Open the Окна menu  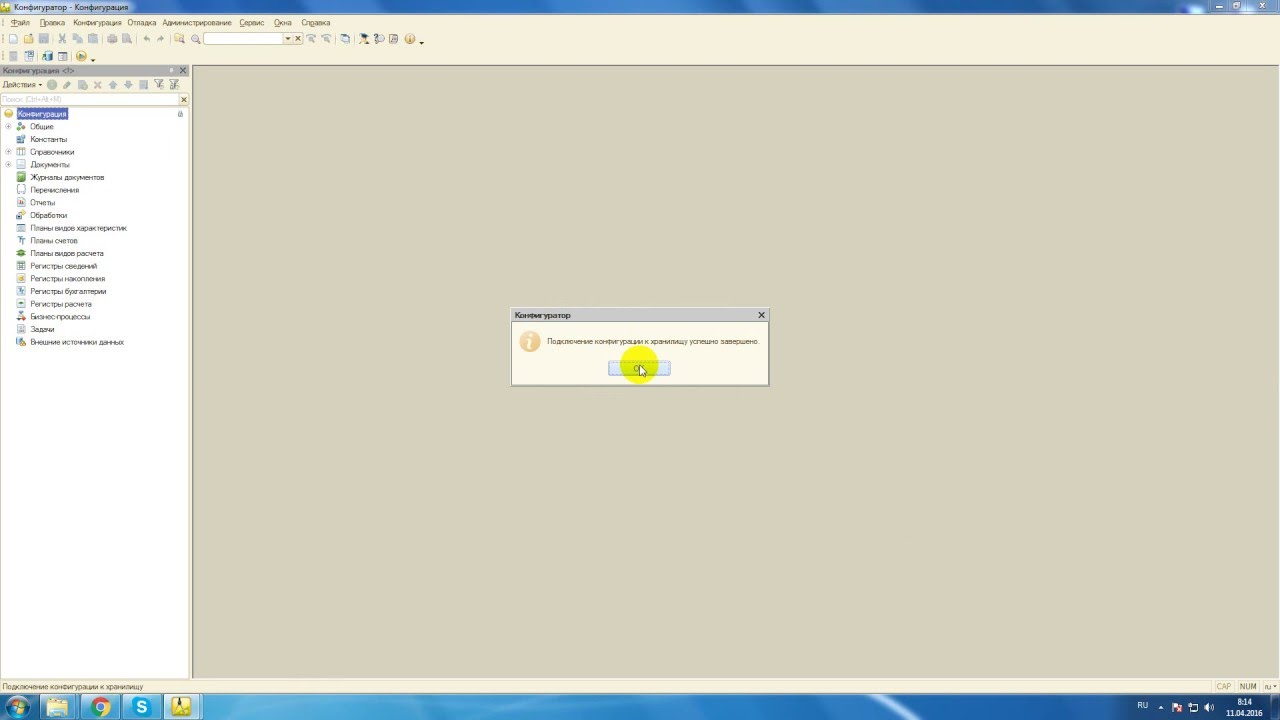tap(283, 22)
